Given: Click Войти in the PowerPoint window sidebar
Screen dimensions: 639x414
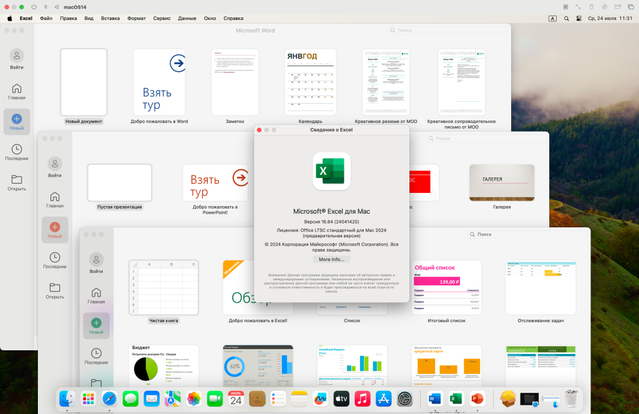Looking at the screenshot, I should click(55, 167).
